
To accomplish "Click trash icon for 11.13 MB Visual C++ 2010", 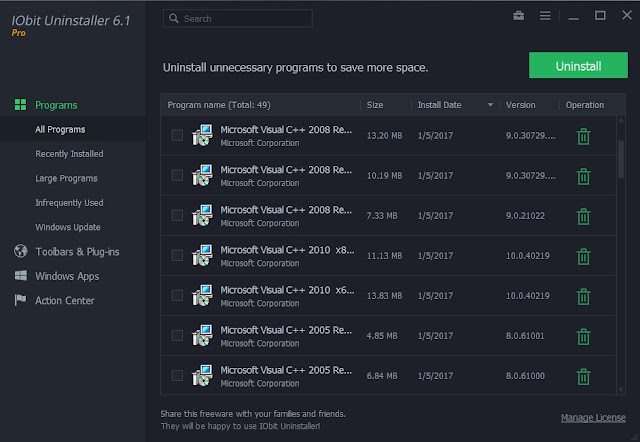I will [x=583, y=256].
